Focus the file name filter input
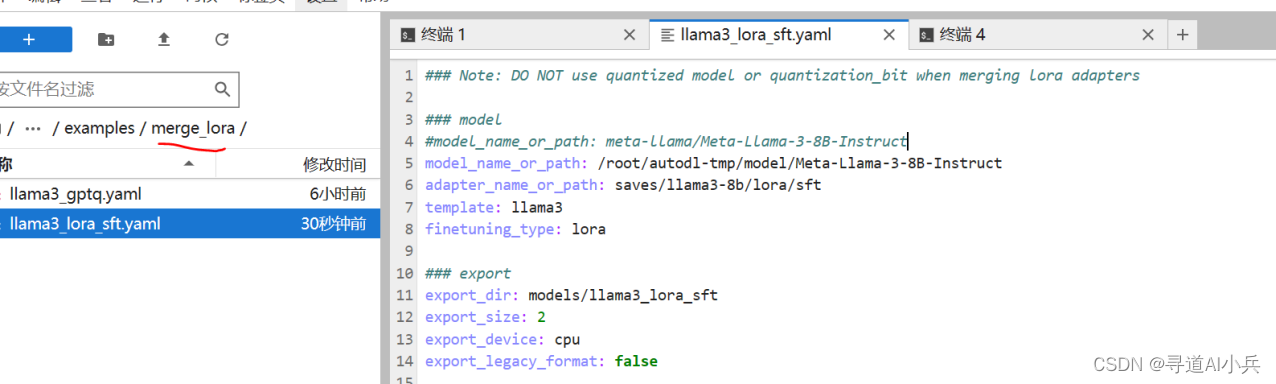 [x=118, y=89]
